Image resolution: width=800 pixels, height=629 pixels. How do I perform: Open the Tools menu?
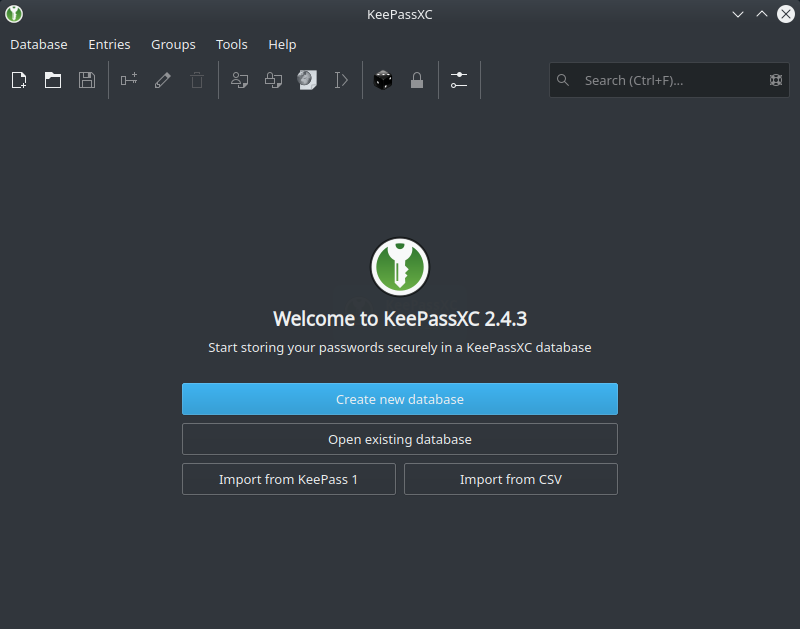pos(232,44)
